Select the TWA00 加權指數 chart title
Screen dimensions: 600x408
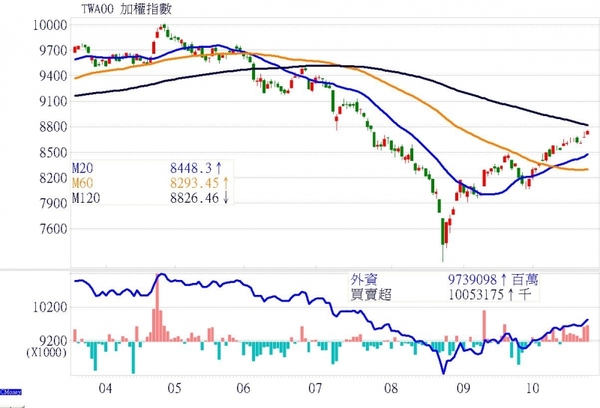121,10
